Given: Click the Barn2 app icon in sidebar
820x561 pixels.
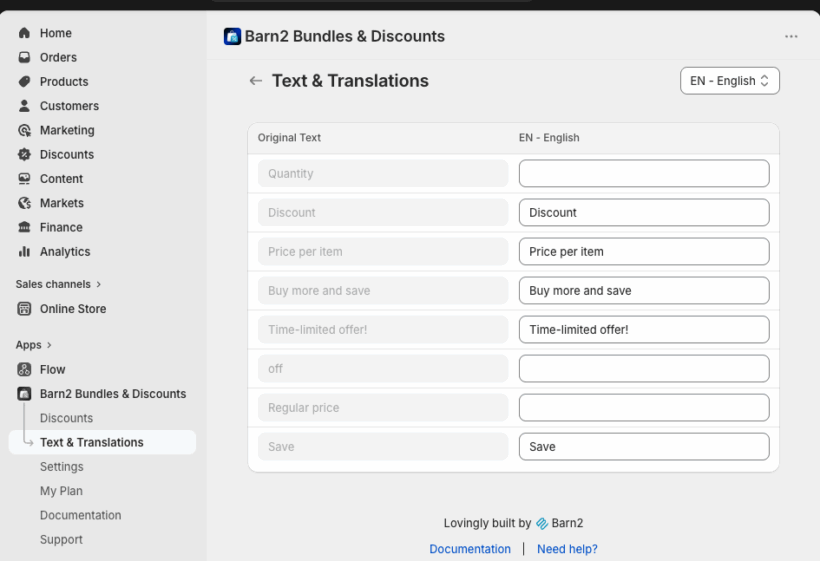Looking at the screenshot, I should [24, 394].
